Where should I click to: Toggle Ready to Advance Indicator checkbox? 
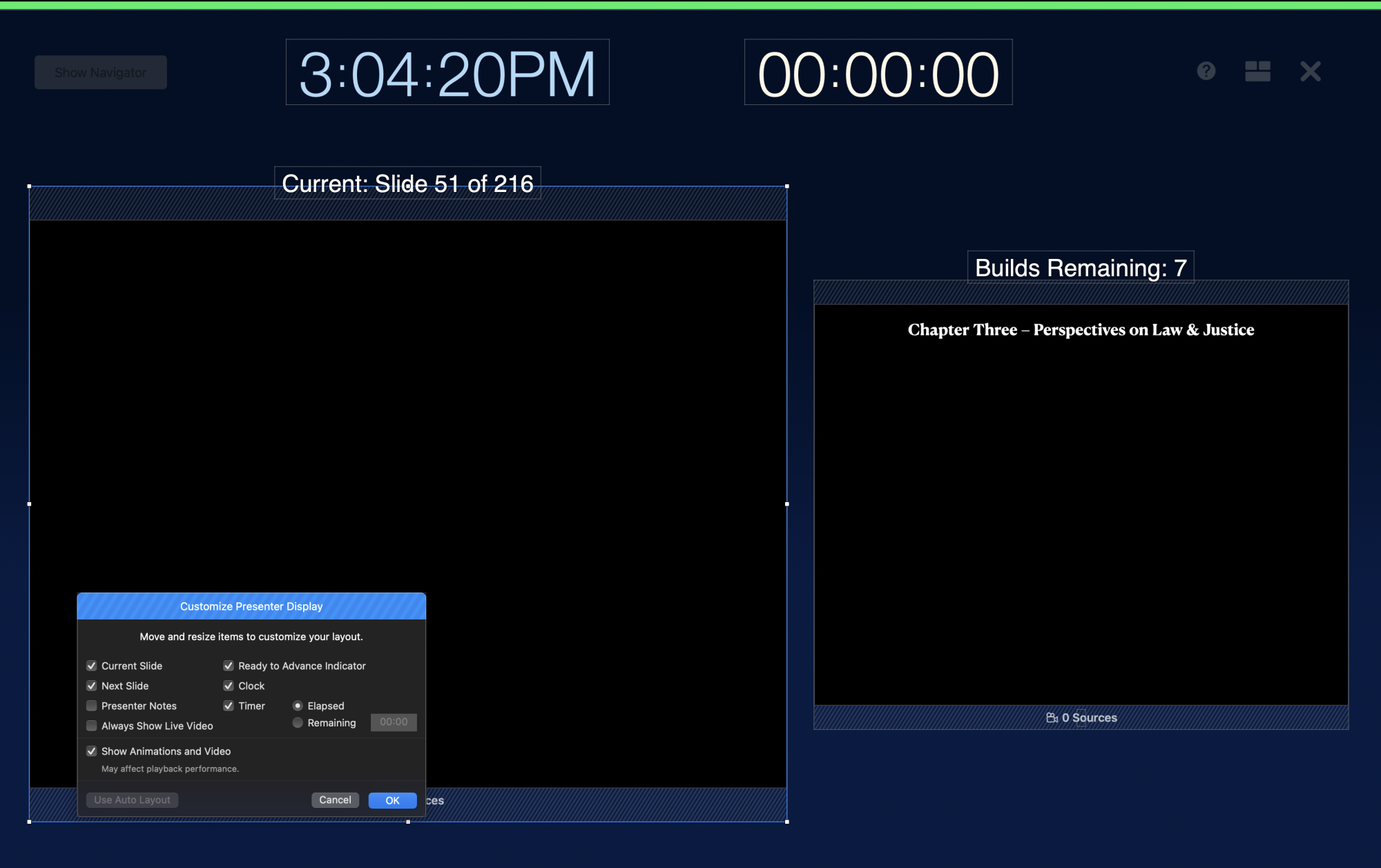(229, 666)
